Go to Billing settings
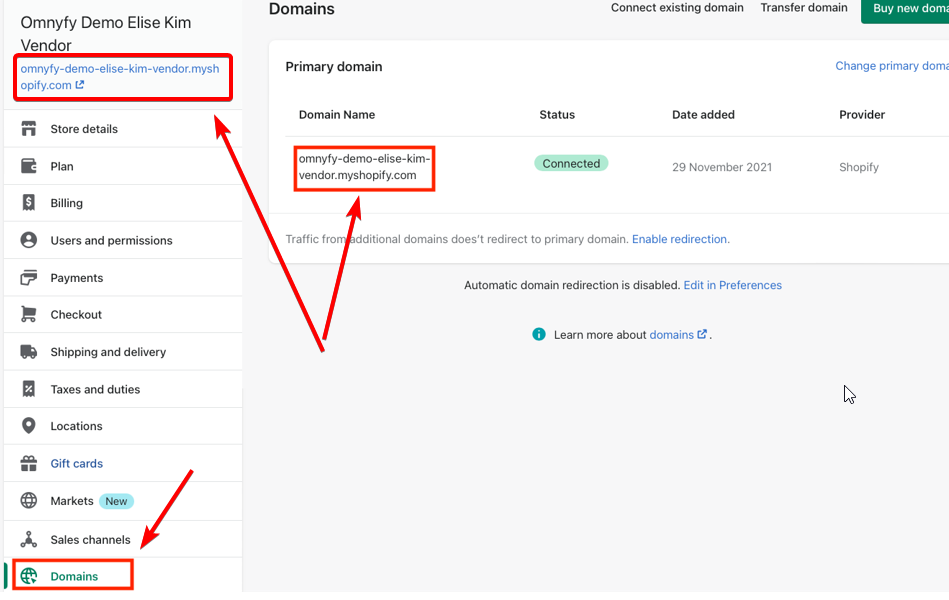Viewport: 949px width, 600px height. pyautogui.click(x=123, y=203)
